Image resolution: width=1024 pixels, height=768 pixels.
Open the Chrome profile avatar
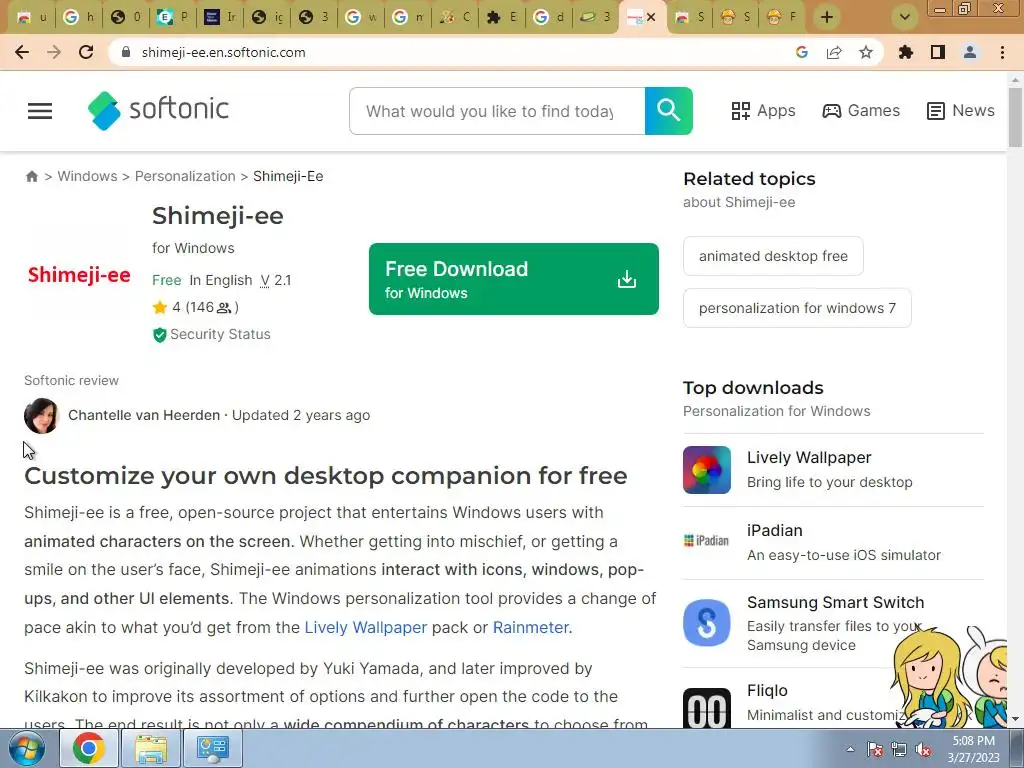[x=970, y=52]
